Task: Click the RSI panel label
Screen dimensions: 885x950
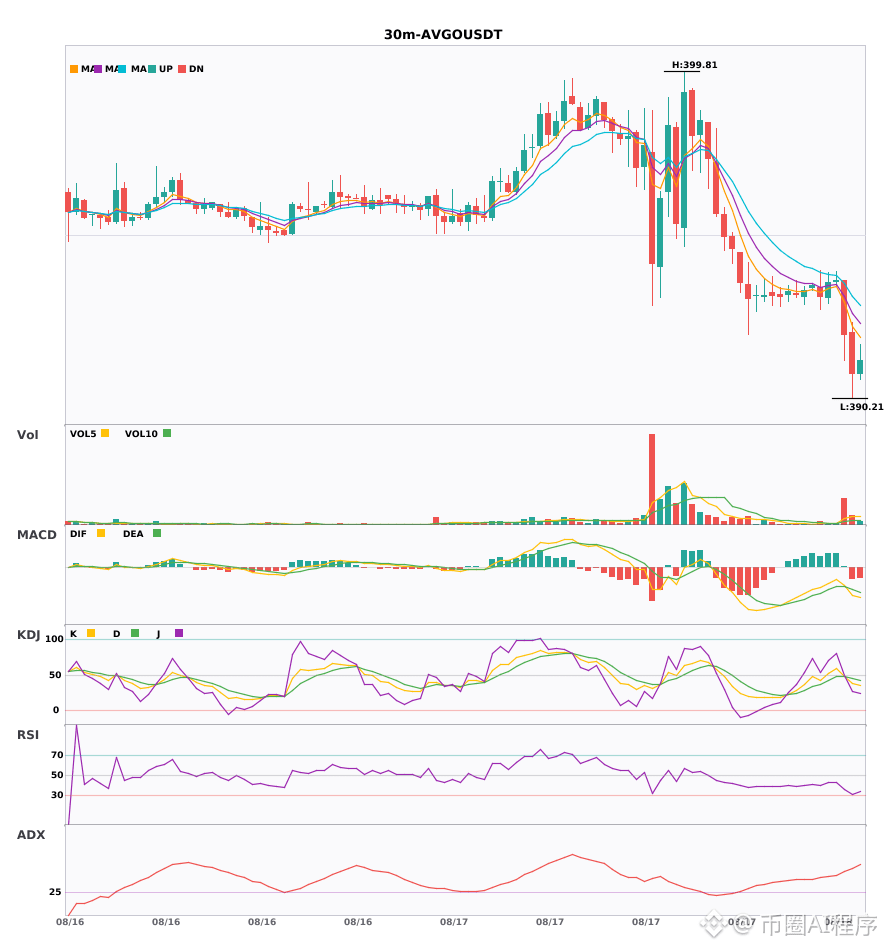Action: click(28, 735)
